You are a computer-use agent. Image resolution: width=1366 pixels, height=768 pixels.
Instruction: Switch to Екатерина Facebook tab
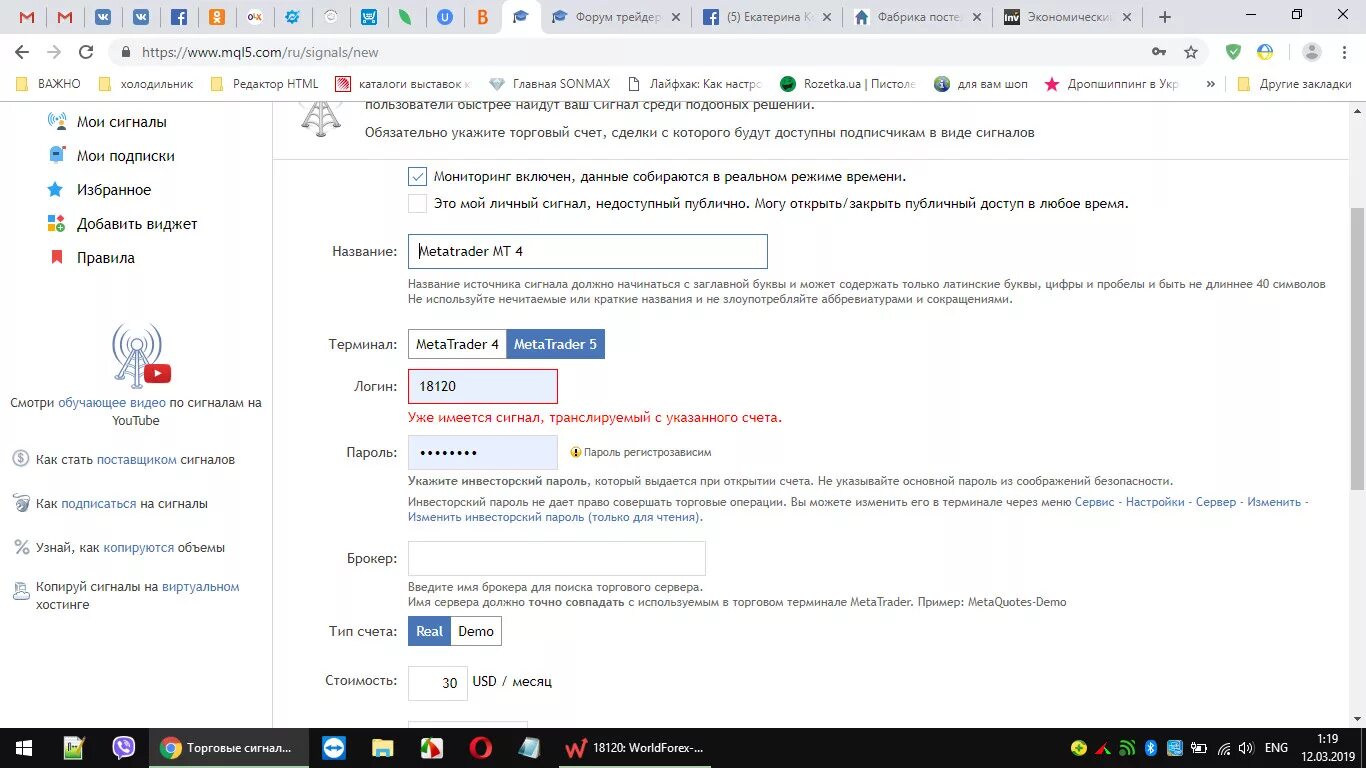point(767,17)
